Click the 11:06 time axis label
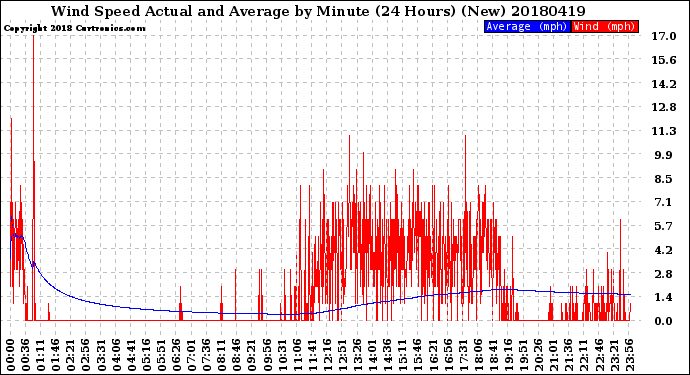690x375 pixels. click(297, 355)
